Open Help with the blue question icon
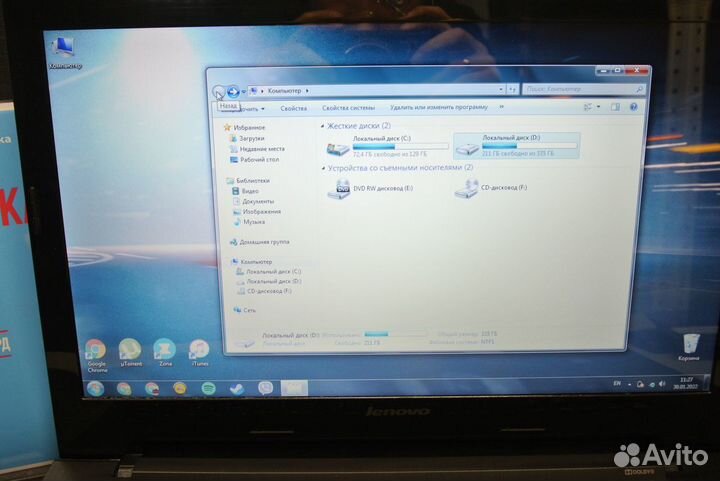 pos(634,107)
